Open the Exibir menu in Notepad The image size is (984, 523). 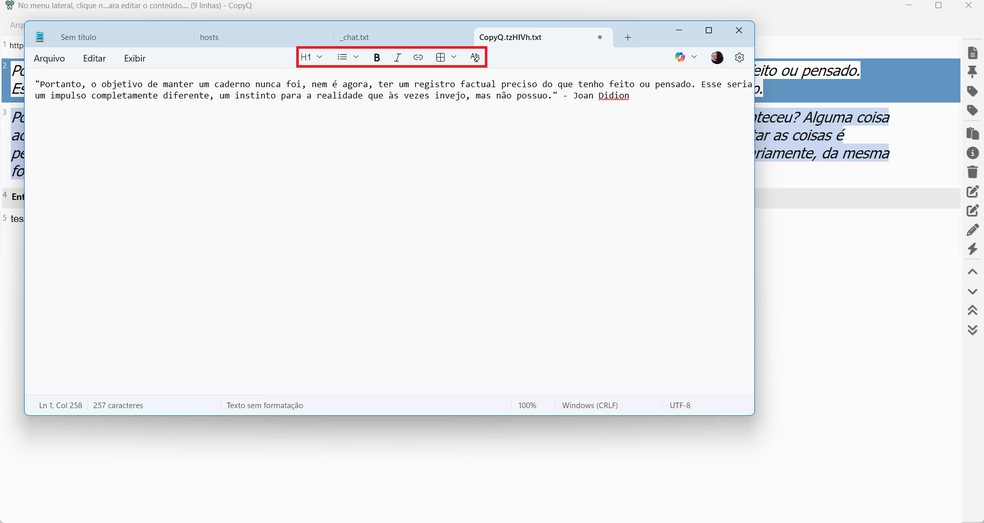tap(134, 58)
